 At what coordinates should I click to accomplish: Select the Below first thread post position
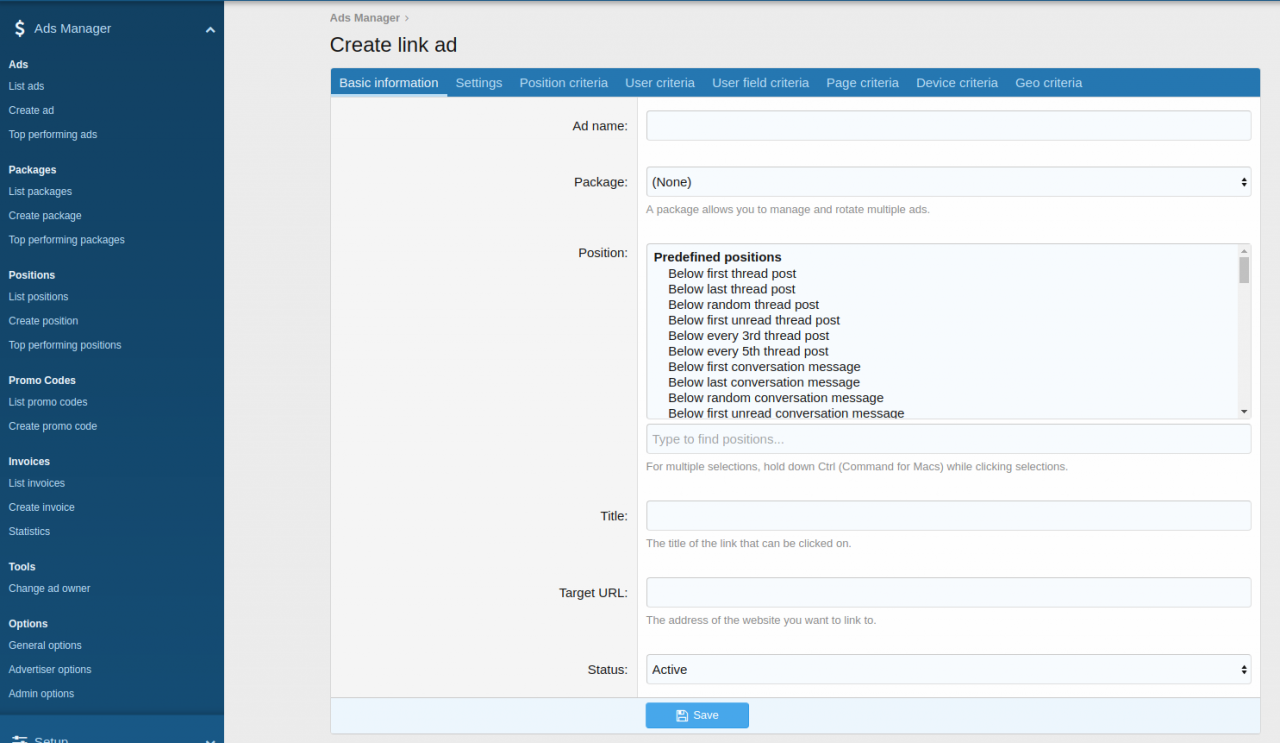pyautogui.click(x=732, y=273)
